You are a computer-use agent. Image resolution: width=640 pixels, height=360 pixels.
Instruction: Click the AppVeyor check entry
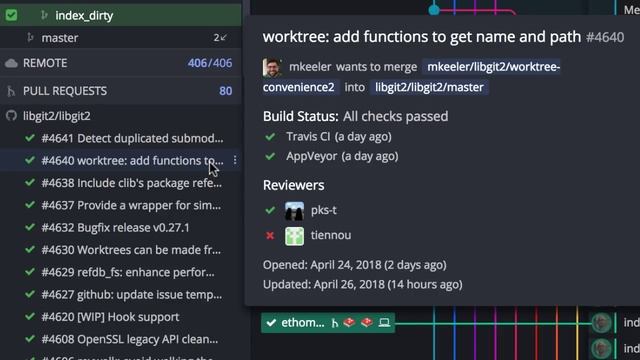coord(342,156)
